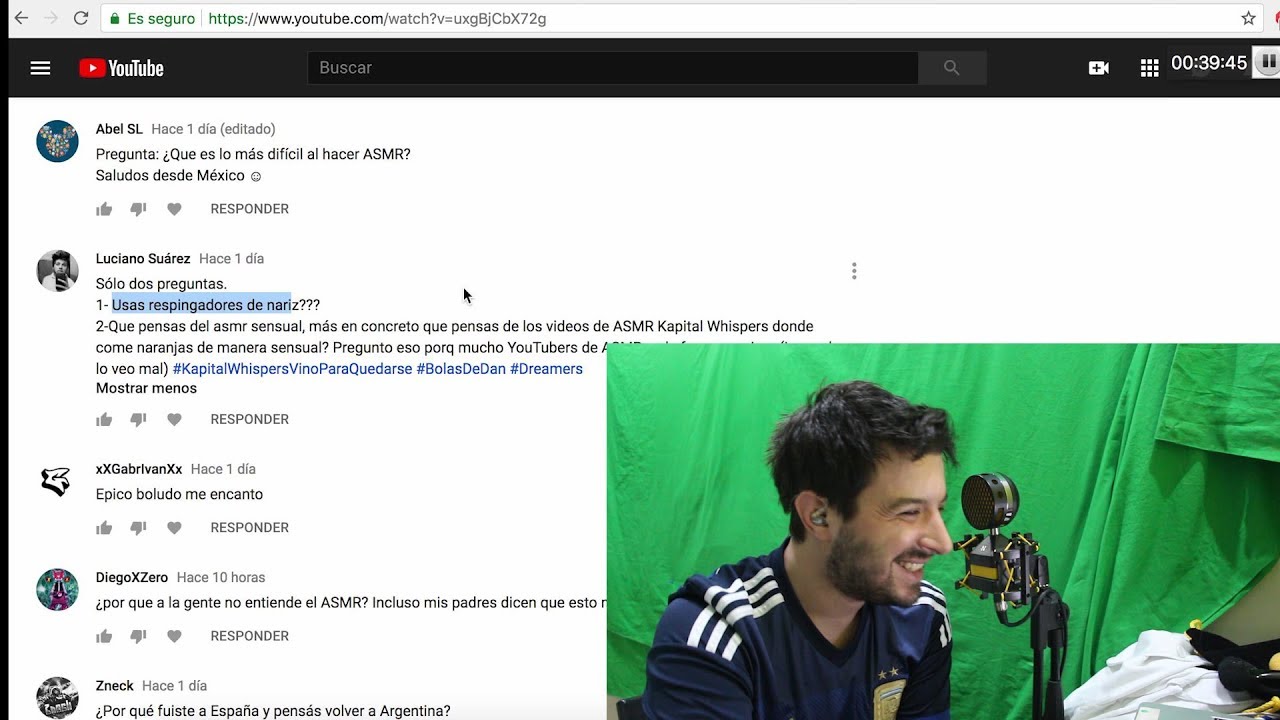
Task: Heart DiegoXZero's comment
Action: click(174, 636)
